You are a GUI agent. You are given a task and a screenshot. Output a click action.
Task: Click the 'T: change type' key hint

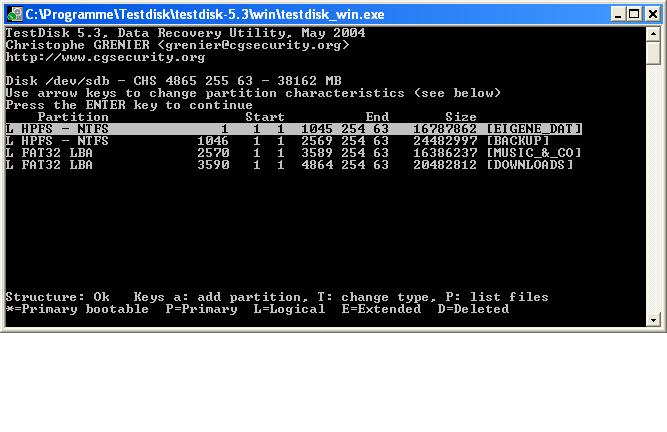click(376, 297)
